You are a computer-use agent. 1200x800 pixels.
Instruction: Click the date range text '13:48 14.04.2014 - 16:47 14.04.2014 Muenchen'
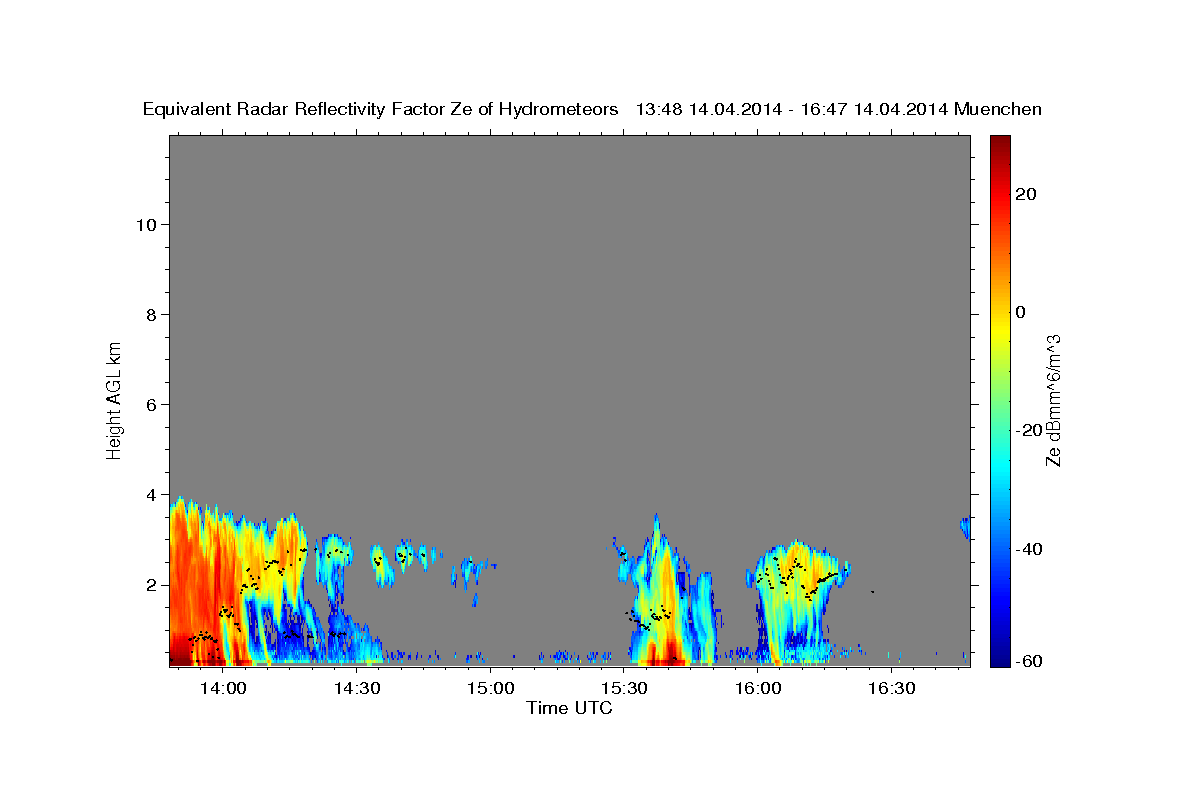coord(838,110)
